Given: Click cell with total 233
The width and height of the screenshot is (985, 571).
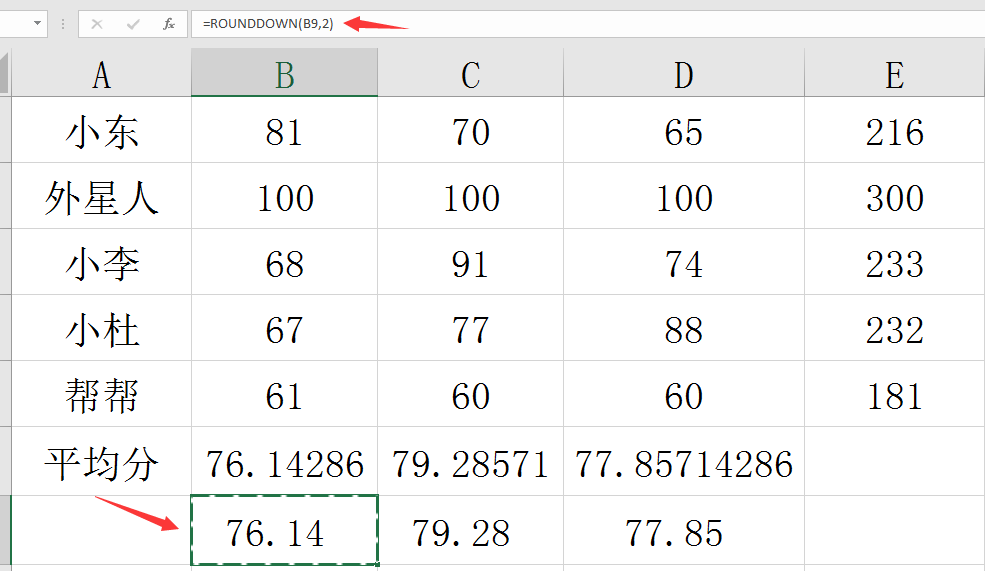Looking at the screenshot, I should click(x=895, y=262).
